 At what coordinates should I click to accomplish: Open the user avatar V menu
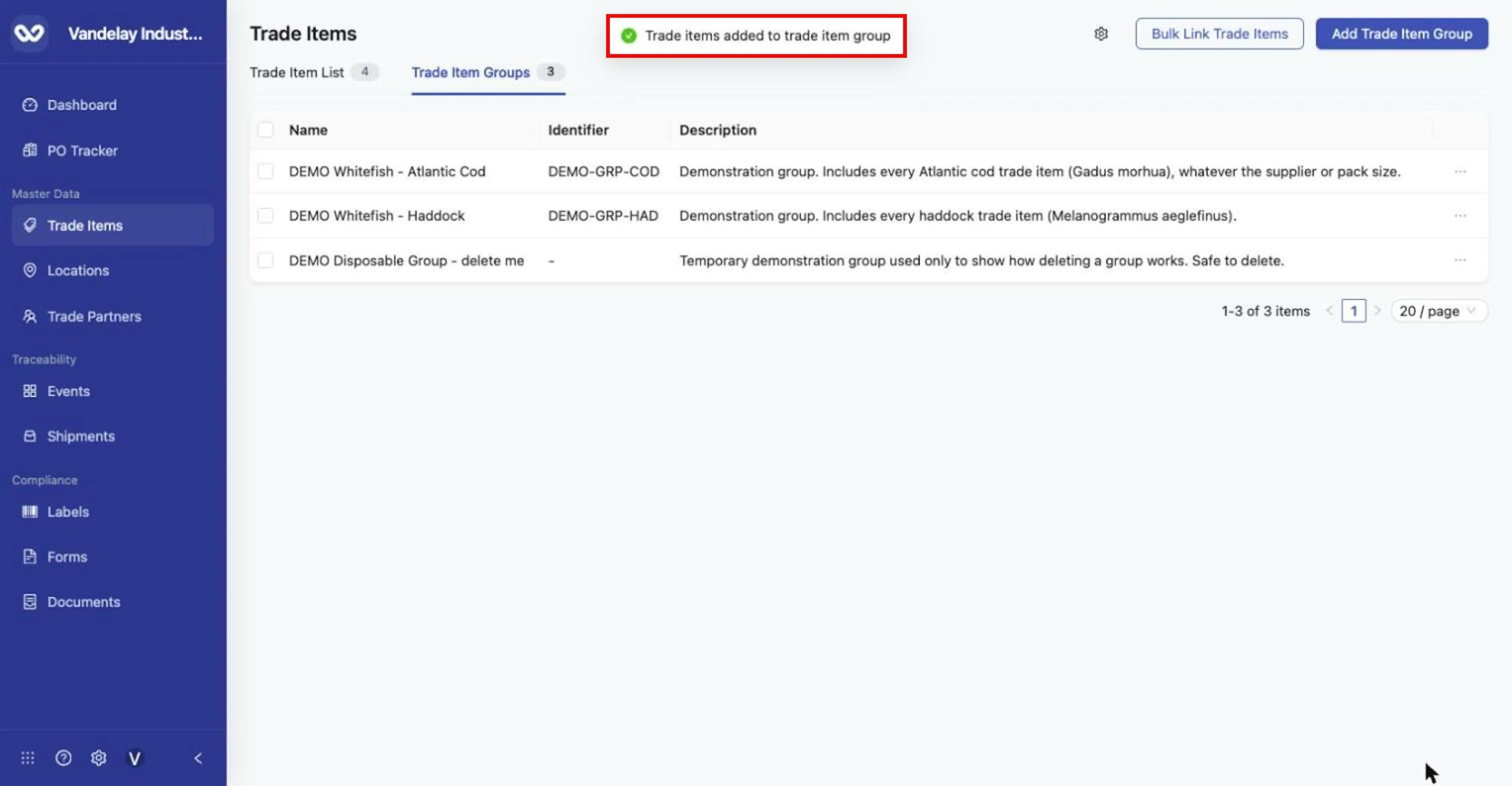click(x=134, y=758)
